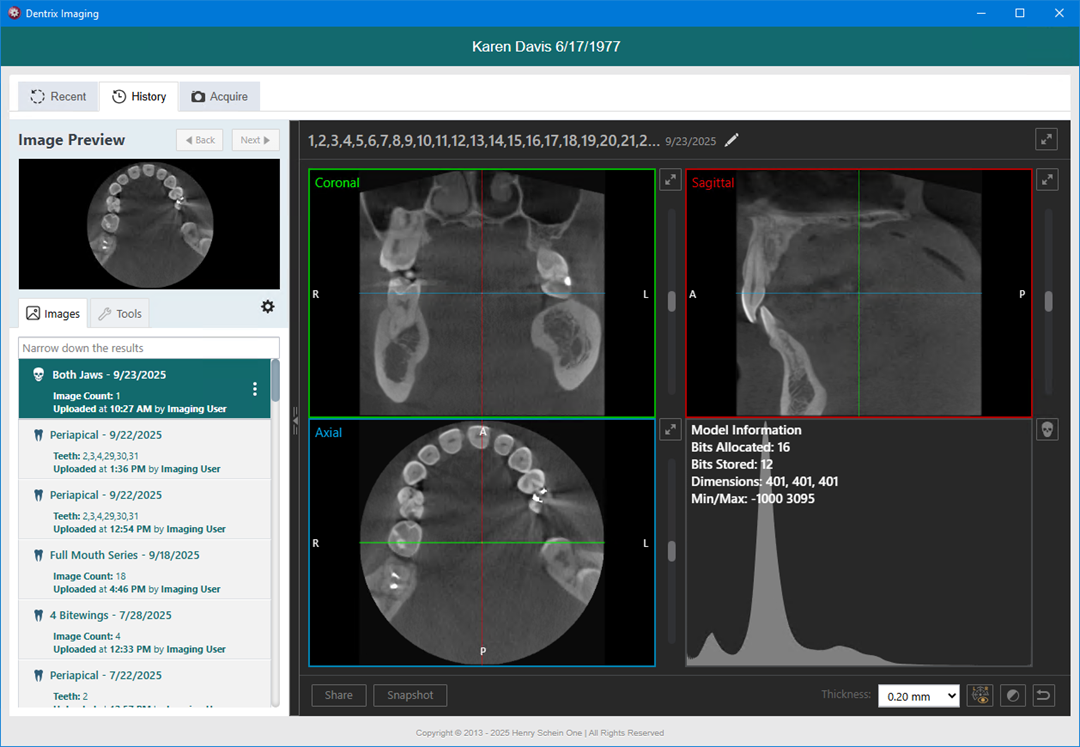
Task: Toggle the crosshair visibility eye icon
Action: coord(980,695)
